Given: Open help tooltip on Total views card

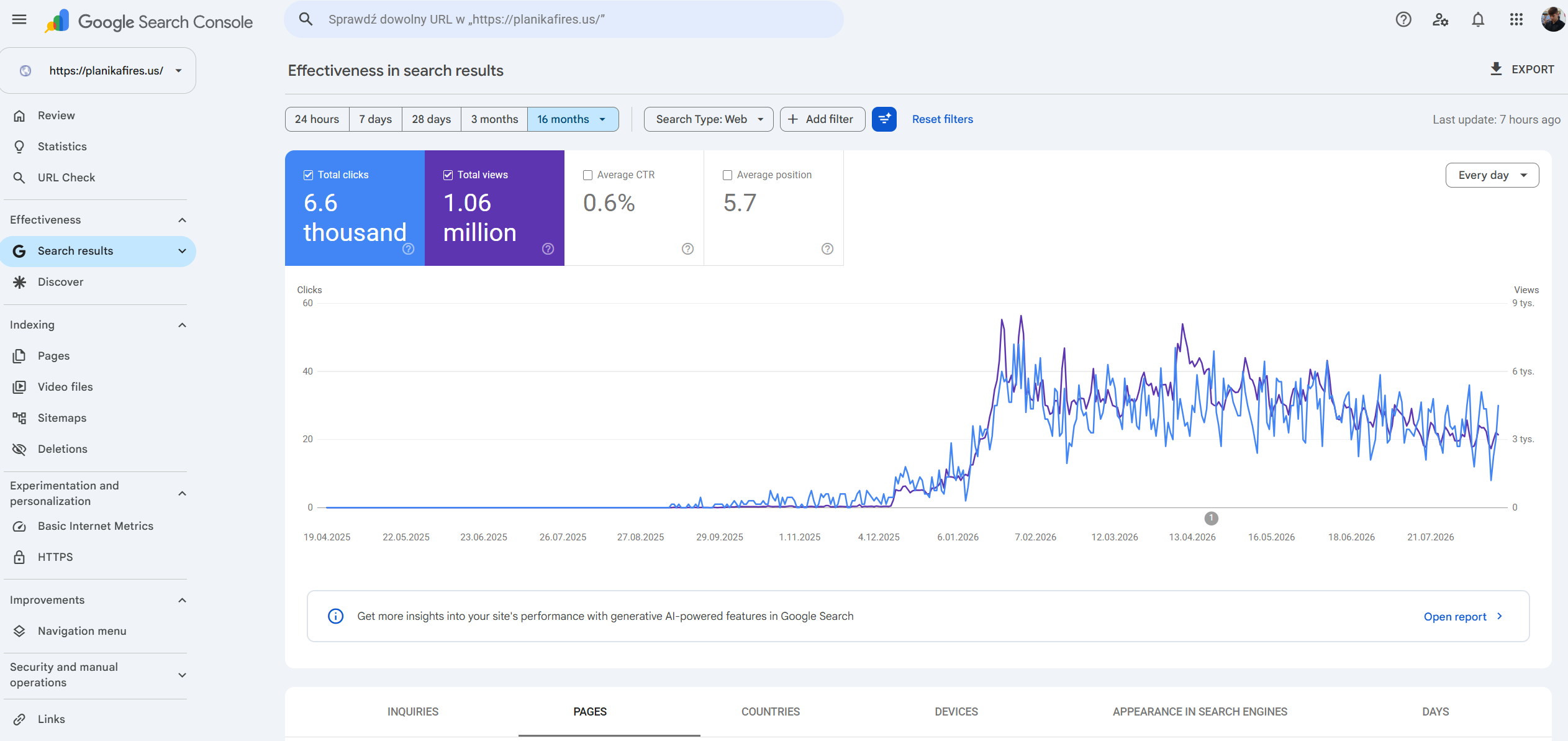Looking at the screenshot, I should pos(548,249).
